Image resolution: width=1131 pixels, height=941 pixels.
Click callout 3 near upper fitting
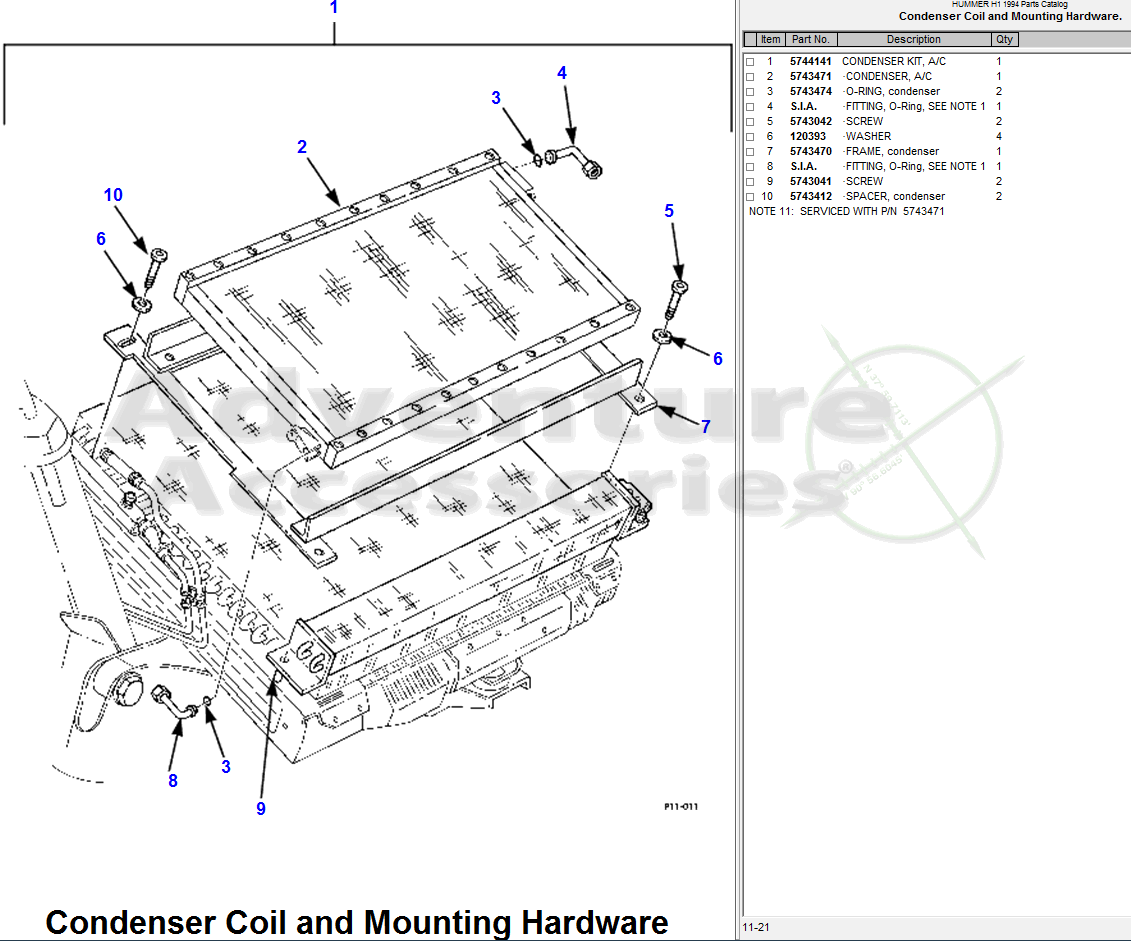(x=496, y=98)
